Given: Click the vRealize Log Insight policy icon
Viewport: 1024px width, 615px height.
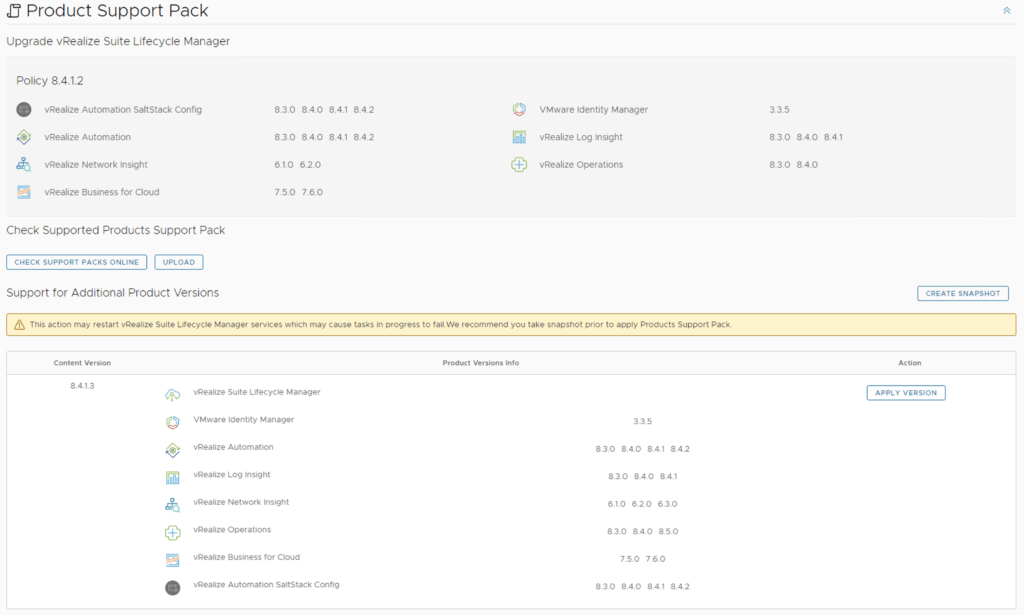Looking at the screenshot, I should pos(519,137).
